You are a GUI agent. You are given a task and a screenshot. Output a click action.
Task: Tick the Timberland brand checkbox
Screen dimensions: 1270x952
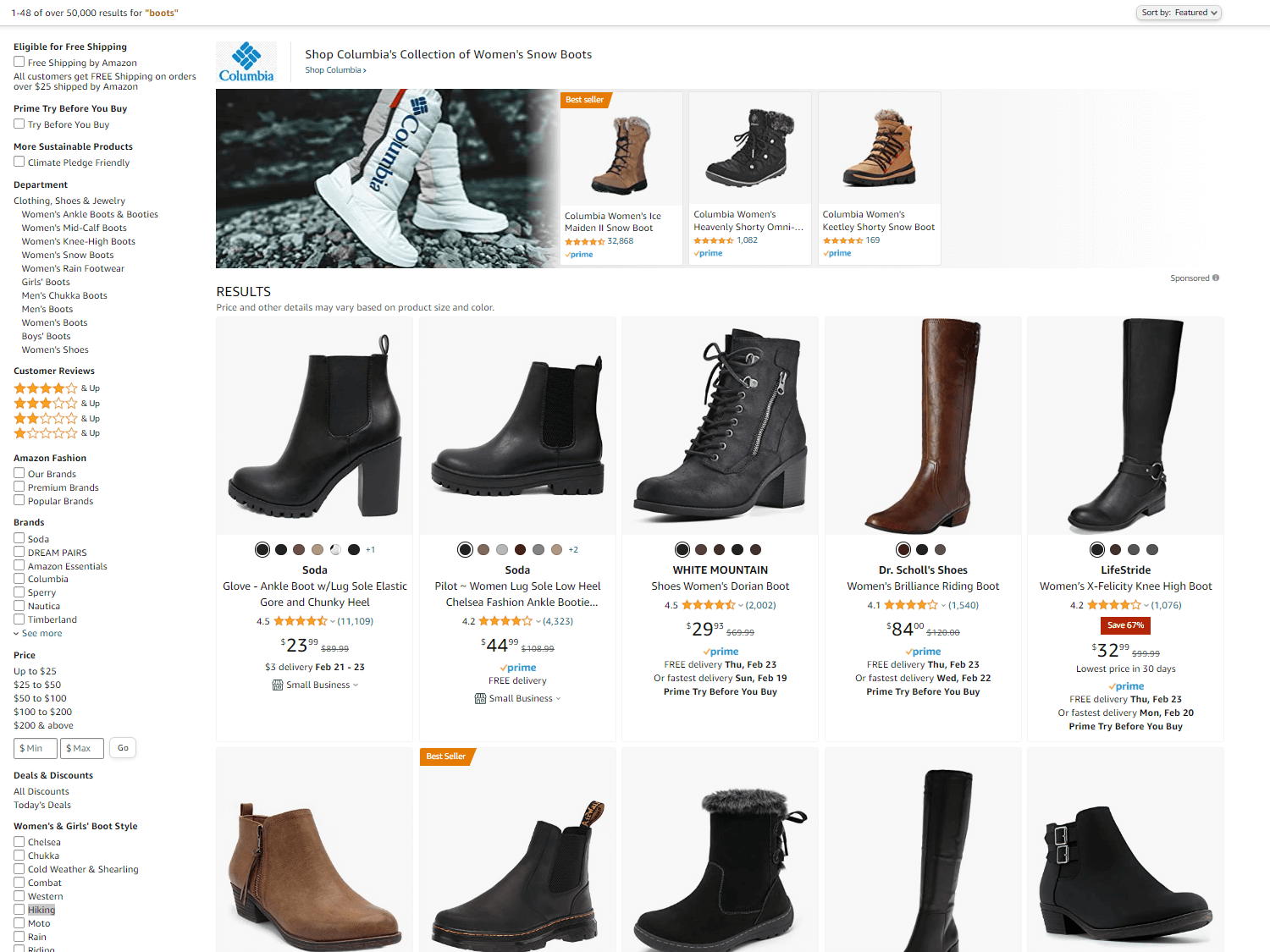[x=19, y=619]
